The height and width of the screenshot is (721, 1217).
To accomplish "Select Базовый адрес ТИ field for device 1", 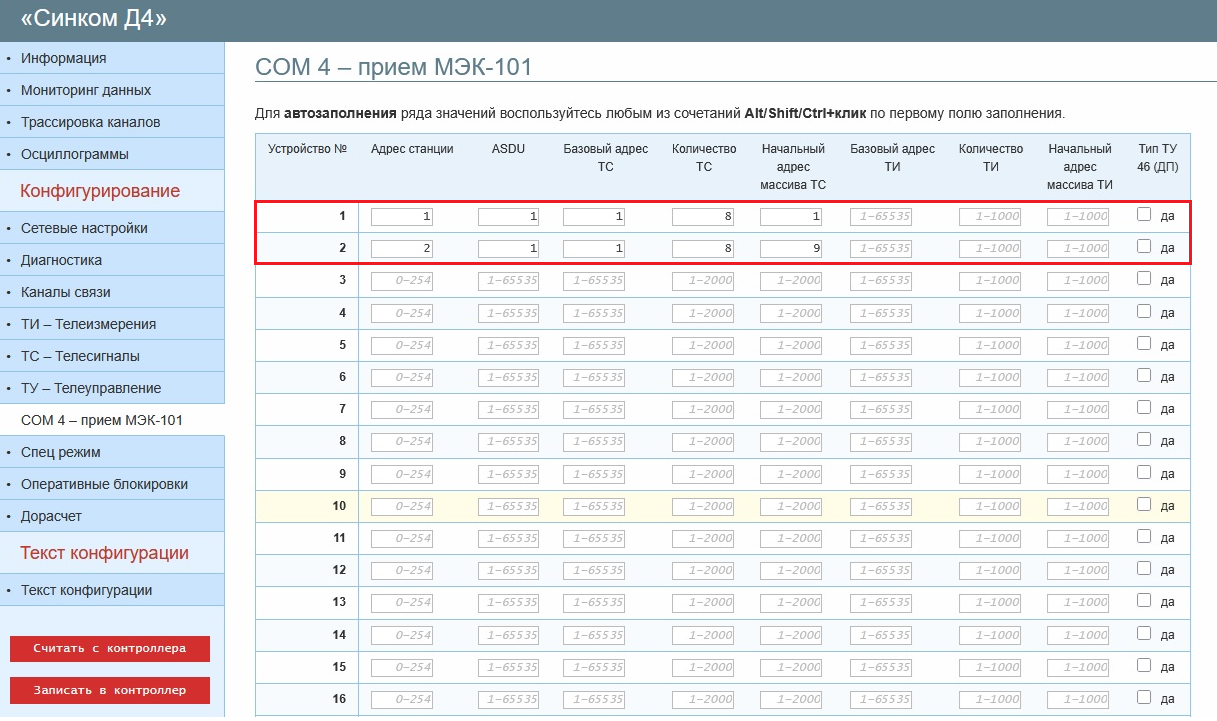I will (x=881, y=216).
